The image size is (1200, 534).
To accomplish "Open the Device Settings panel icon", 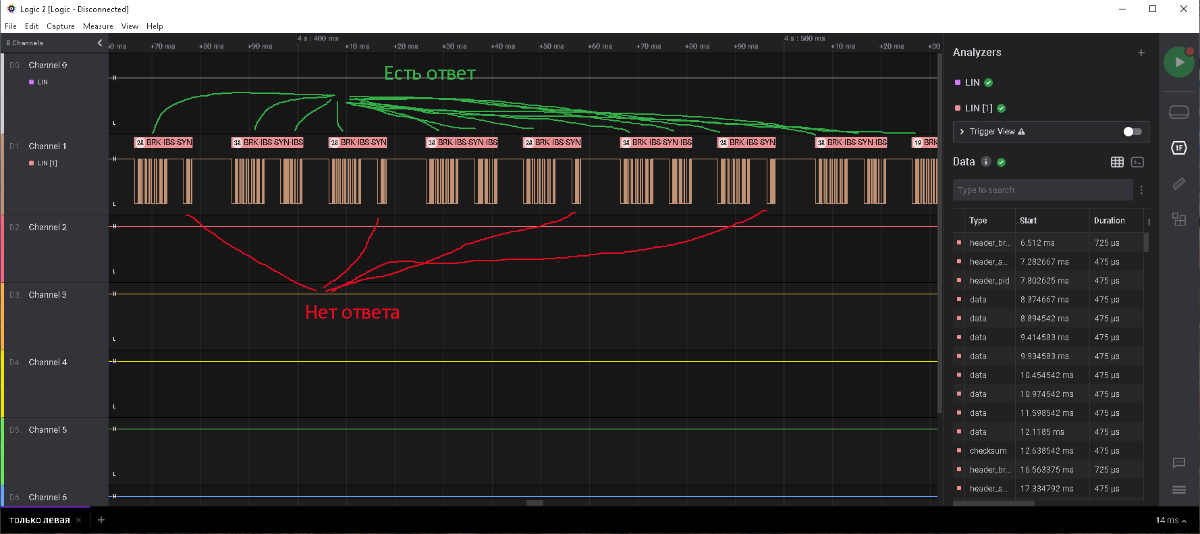I will tap(1179, 111).
